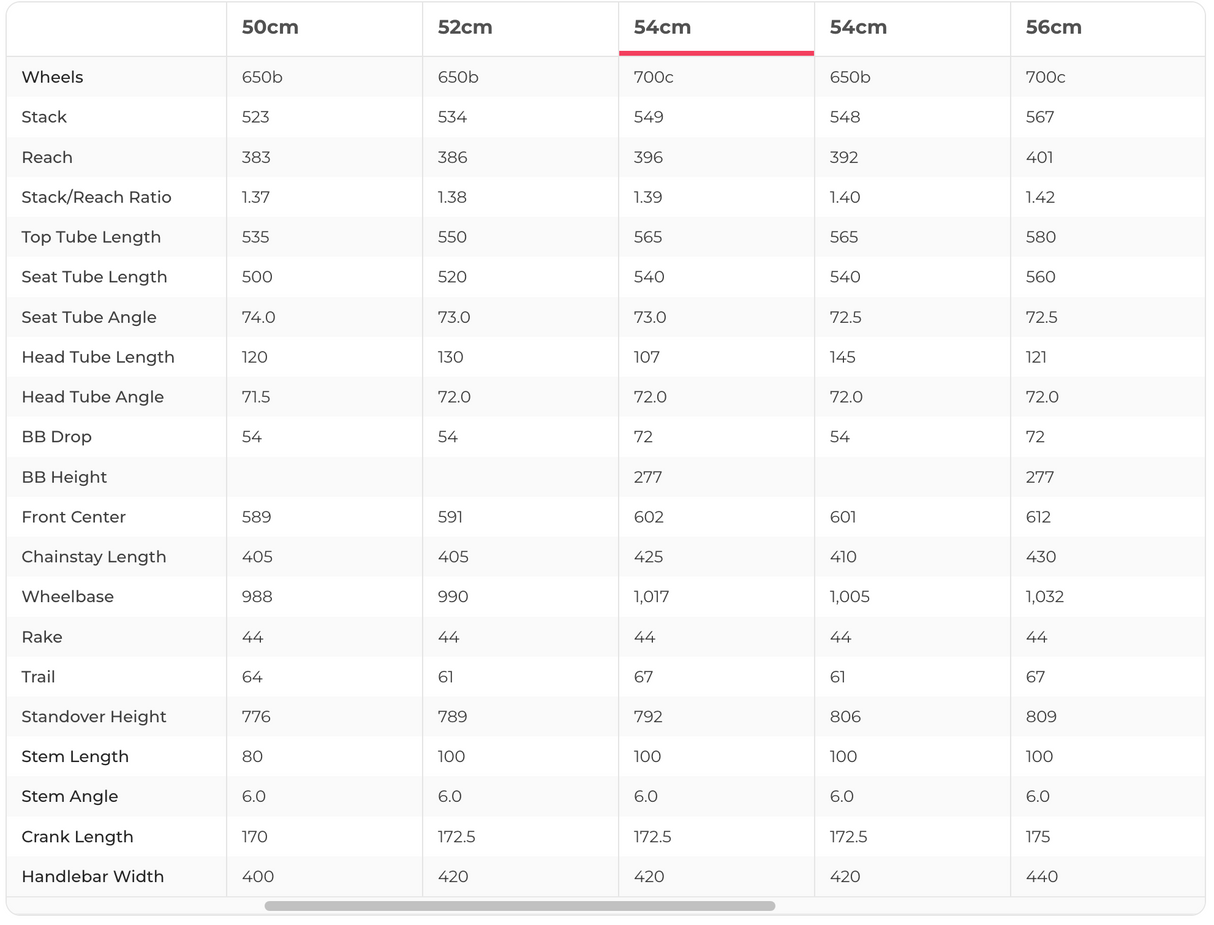Click the 54cm header with red underline

[x=662, y=28]
